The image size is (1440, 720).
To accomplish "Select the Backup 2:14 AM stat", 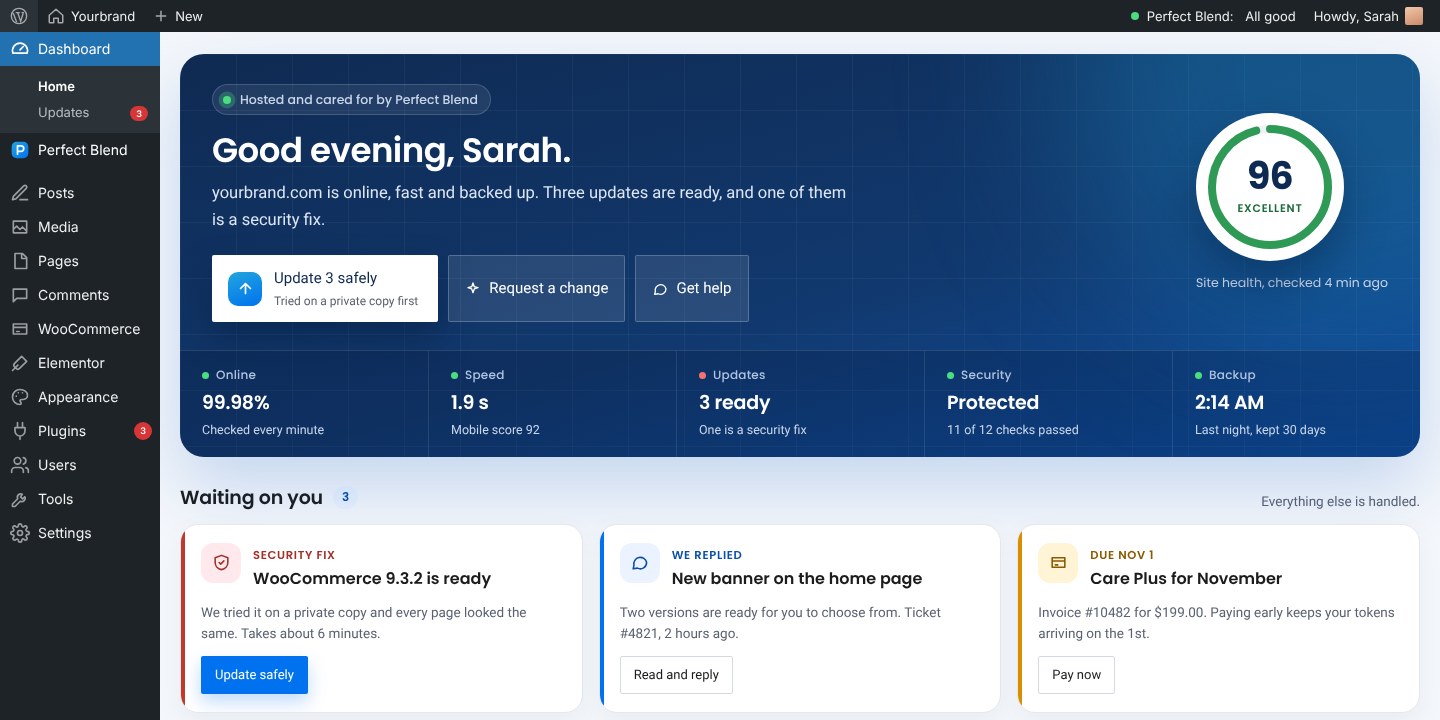I will click(1296, 404).
